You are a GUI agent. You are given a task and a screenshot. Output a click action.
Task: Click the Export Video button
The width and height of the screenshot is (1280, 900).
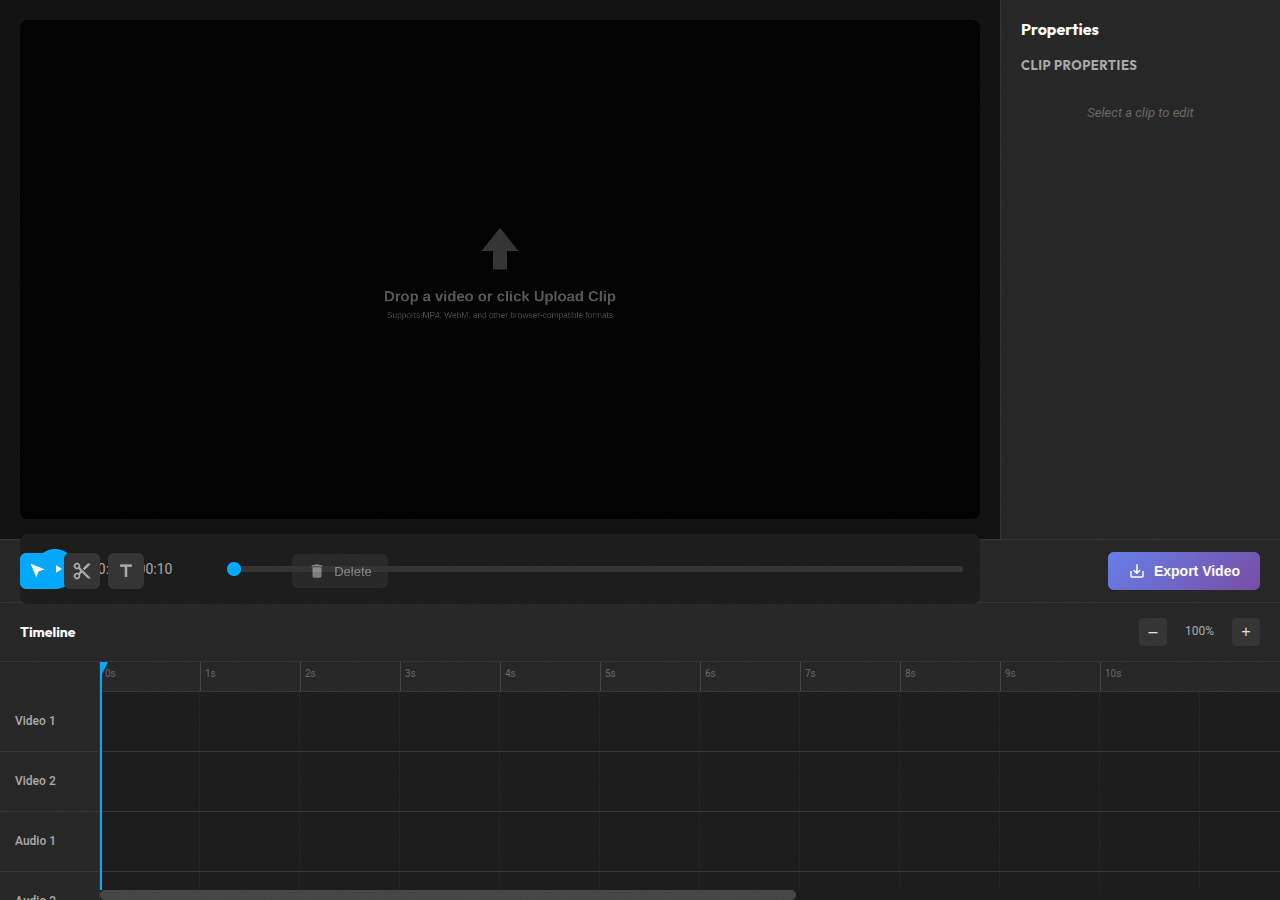1184,570
